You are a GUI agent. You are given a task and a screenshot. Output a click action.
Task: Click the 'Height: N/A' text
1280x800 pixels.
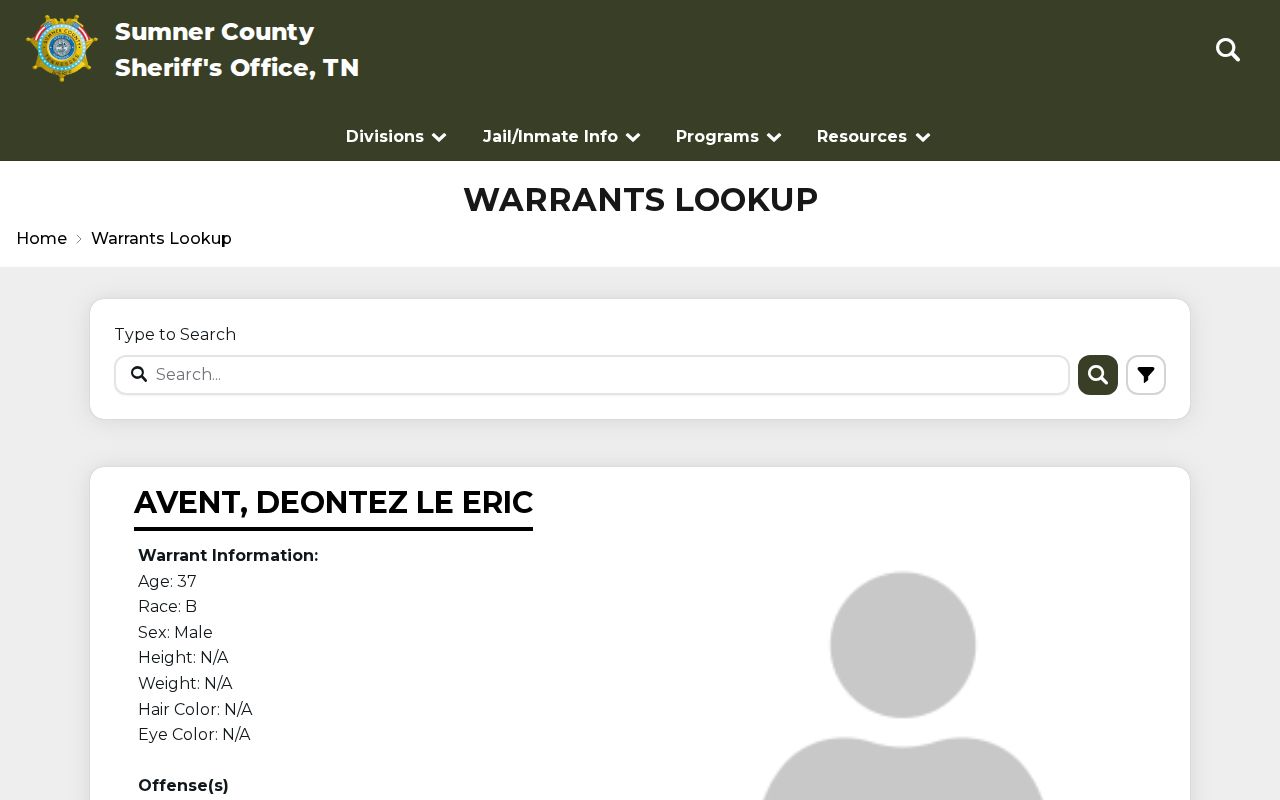(x=183, y=658)
